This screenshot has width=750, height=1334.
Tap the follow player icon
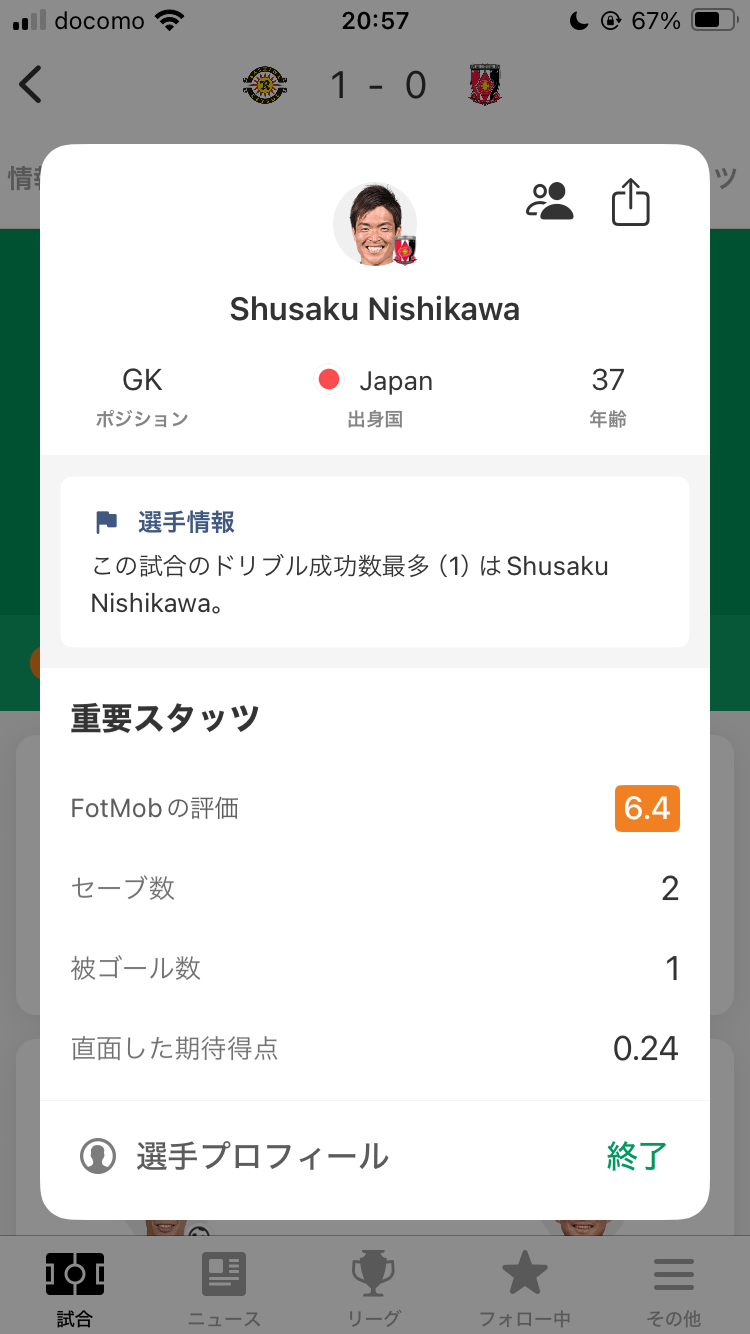click(550, 201)
